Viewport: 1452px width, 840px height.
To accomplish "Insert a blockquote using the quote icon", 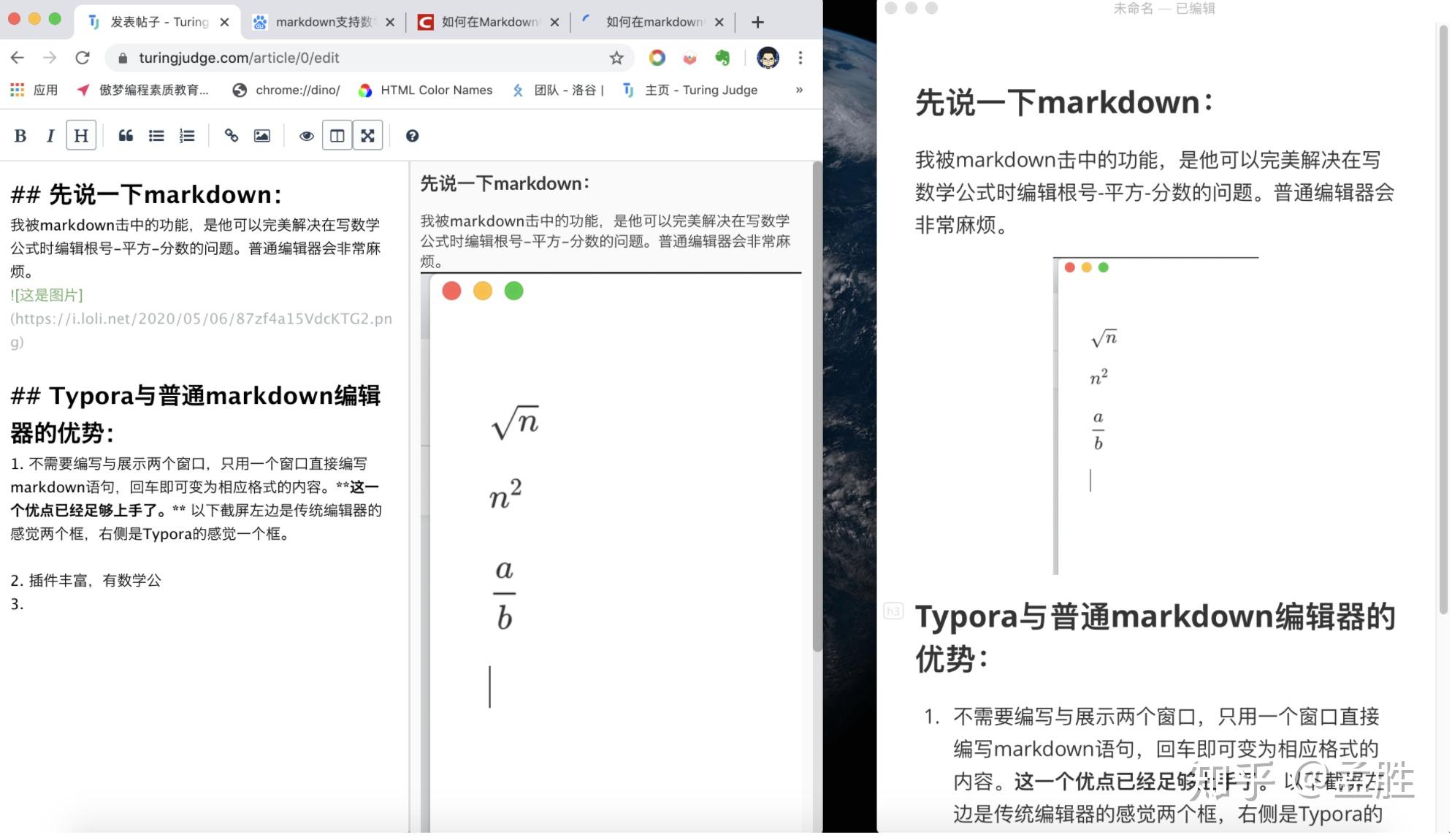I will 125,135.
